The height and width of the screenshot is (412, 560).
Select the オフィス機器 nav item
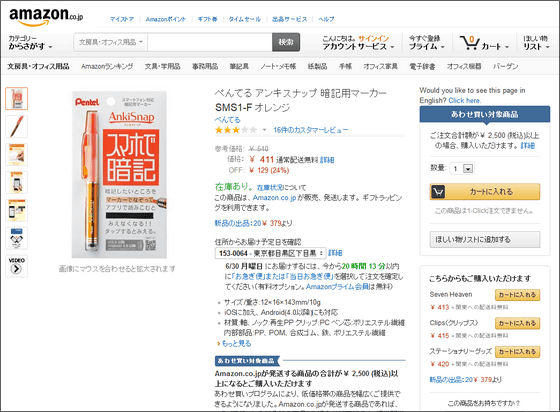464,66
